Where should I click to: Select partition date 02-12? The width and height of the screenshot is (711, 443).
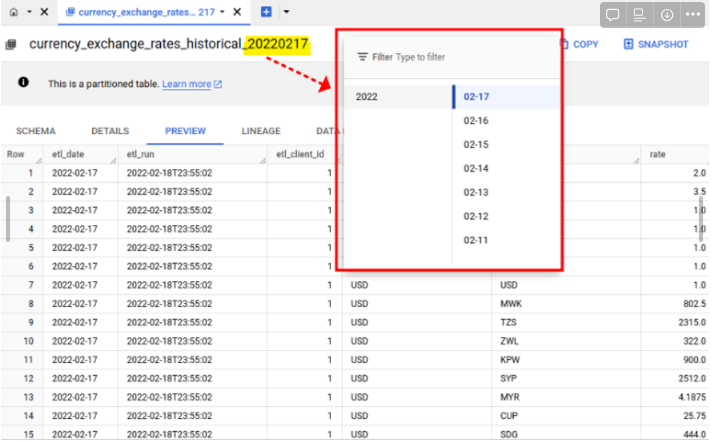click(506, 216)
